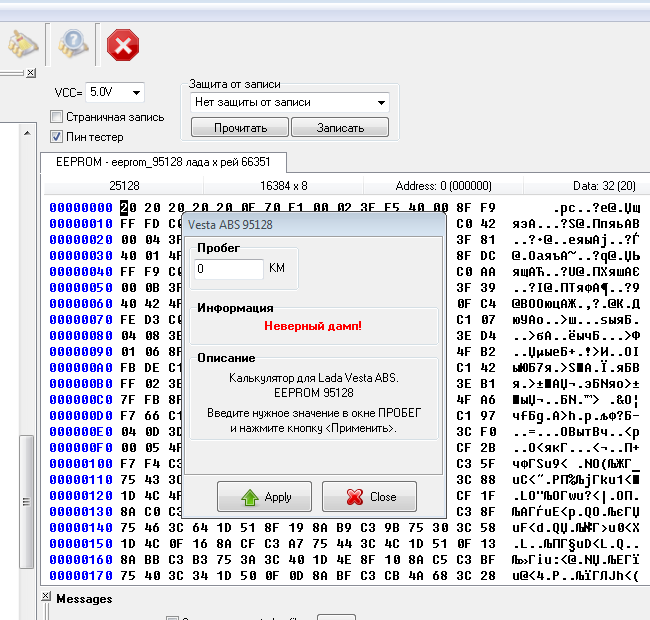Select hex address 000000A0 row label

coord(81,368)
